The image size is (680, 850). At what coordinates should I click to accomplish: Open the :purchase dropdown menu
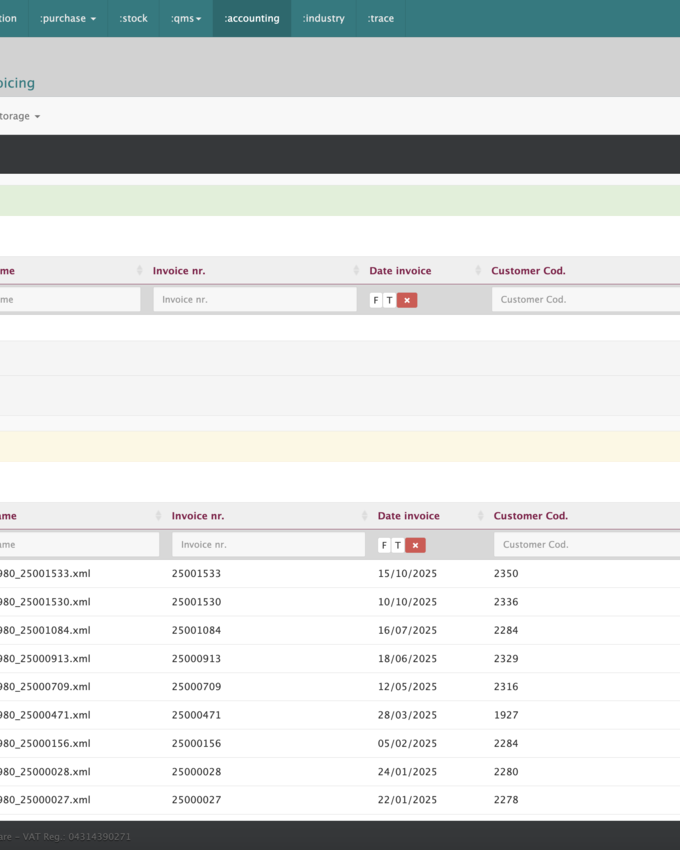pyautogui.click(x=68, y=18)
